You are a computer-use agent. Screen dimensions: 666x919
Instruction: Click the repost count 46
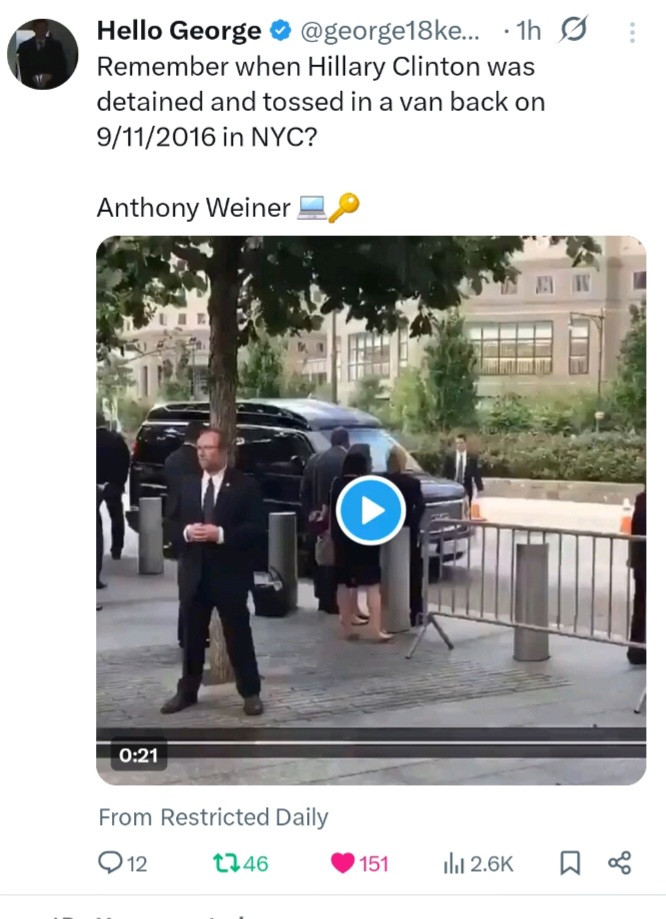click(256, 863)
